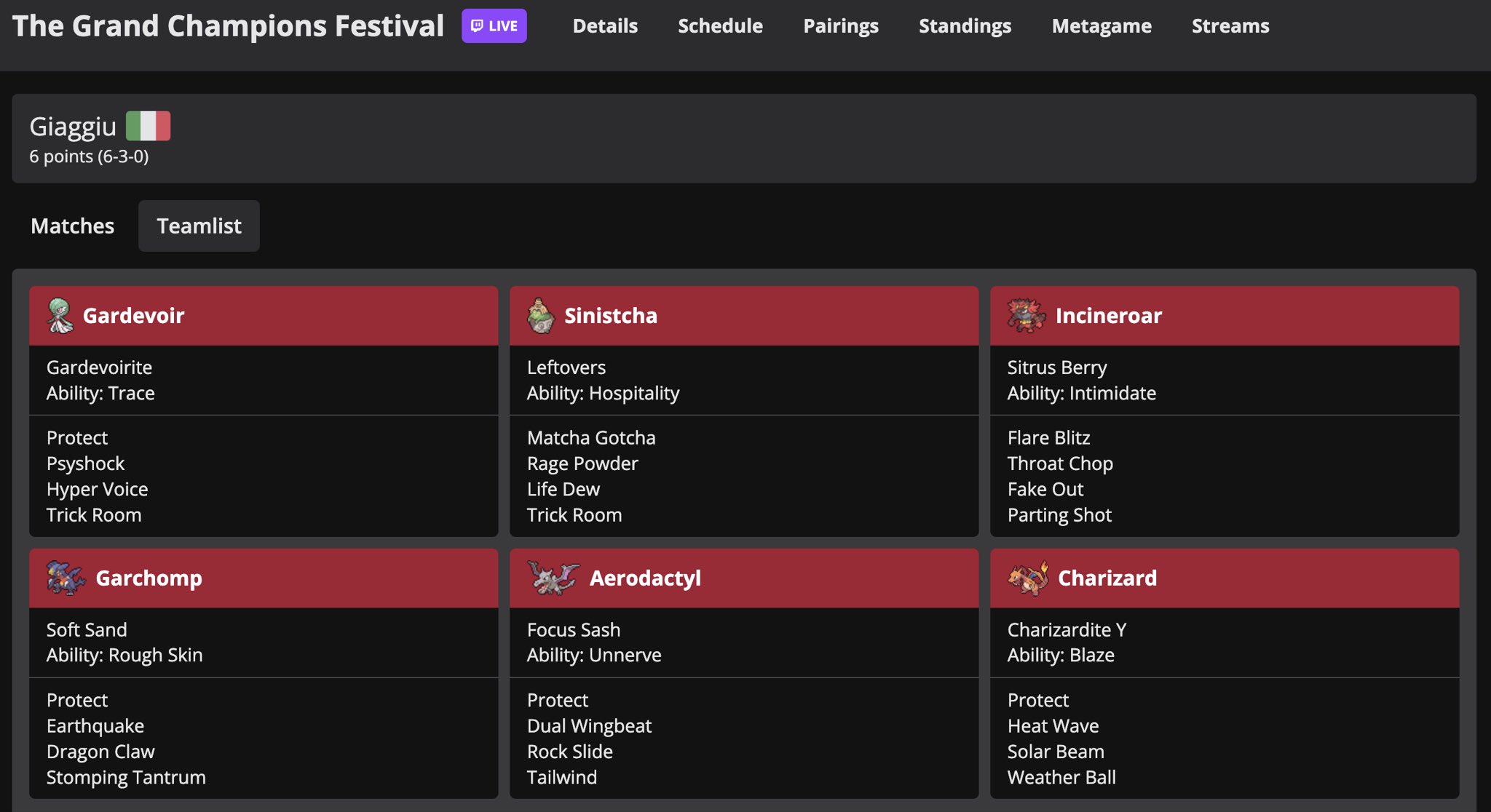
Task: Click The Grand Champions Festival title
Action: pyautogui.click(x=228, y=26)
